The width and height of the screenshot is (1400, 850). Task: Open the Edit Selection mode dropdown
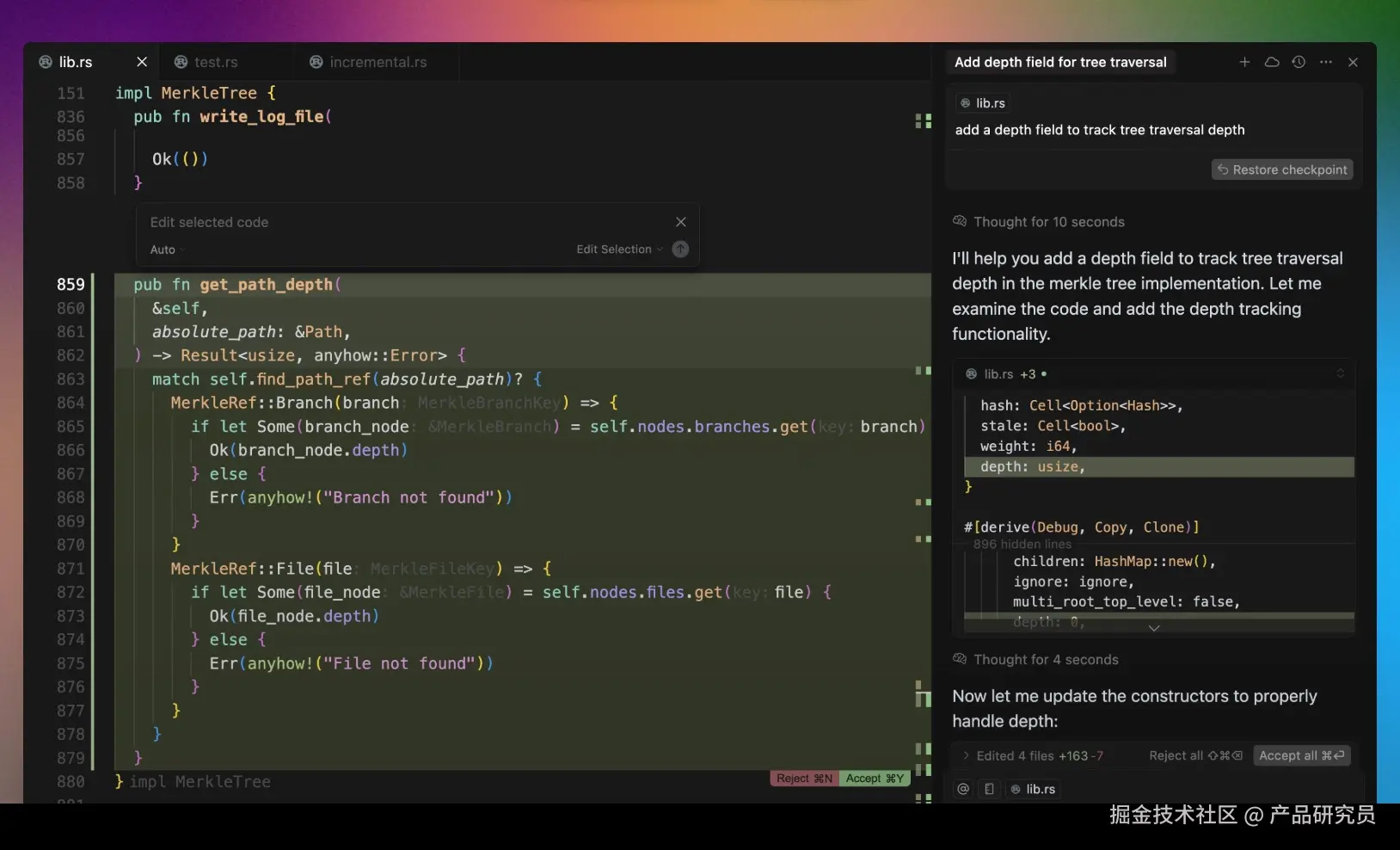(x=619, y=249)
